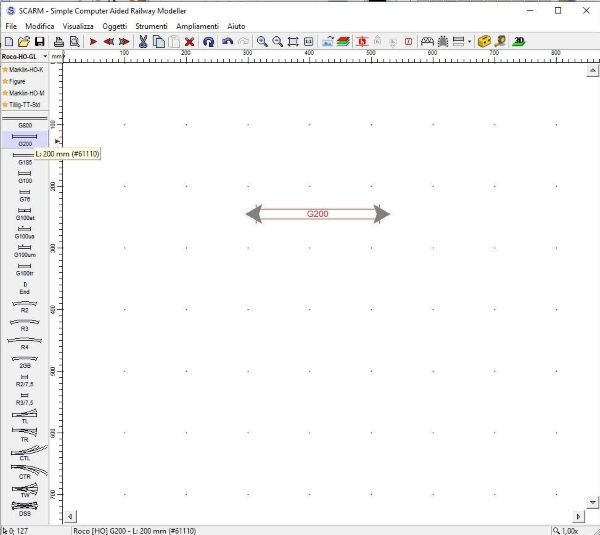
Task: Pick the G100 track piece
Action: click(x=25, y=177)
